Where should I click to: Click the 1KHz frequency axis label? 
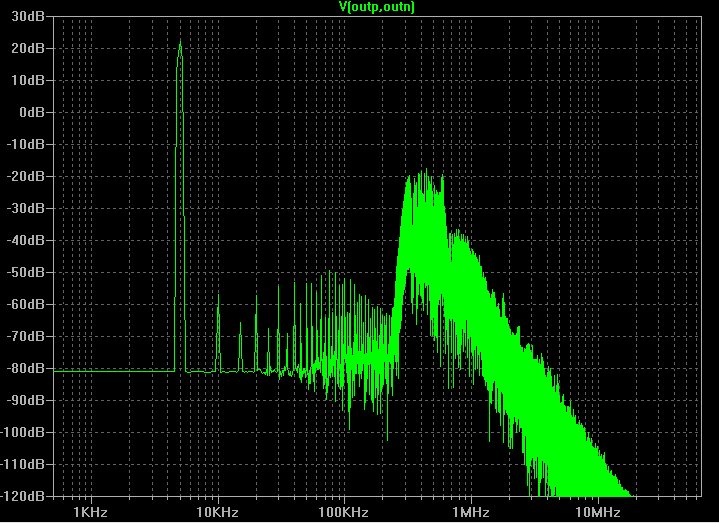click(90, 513)
